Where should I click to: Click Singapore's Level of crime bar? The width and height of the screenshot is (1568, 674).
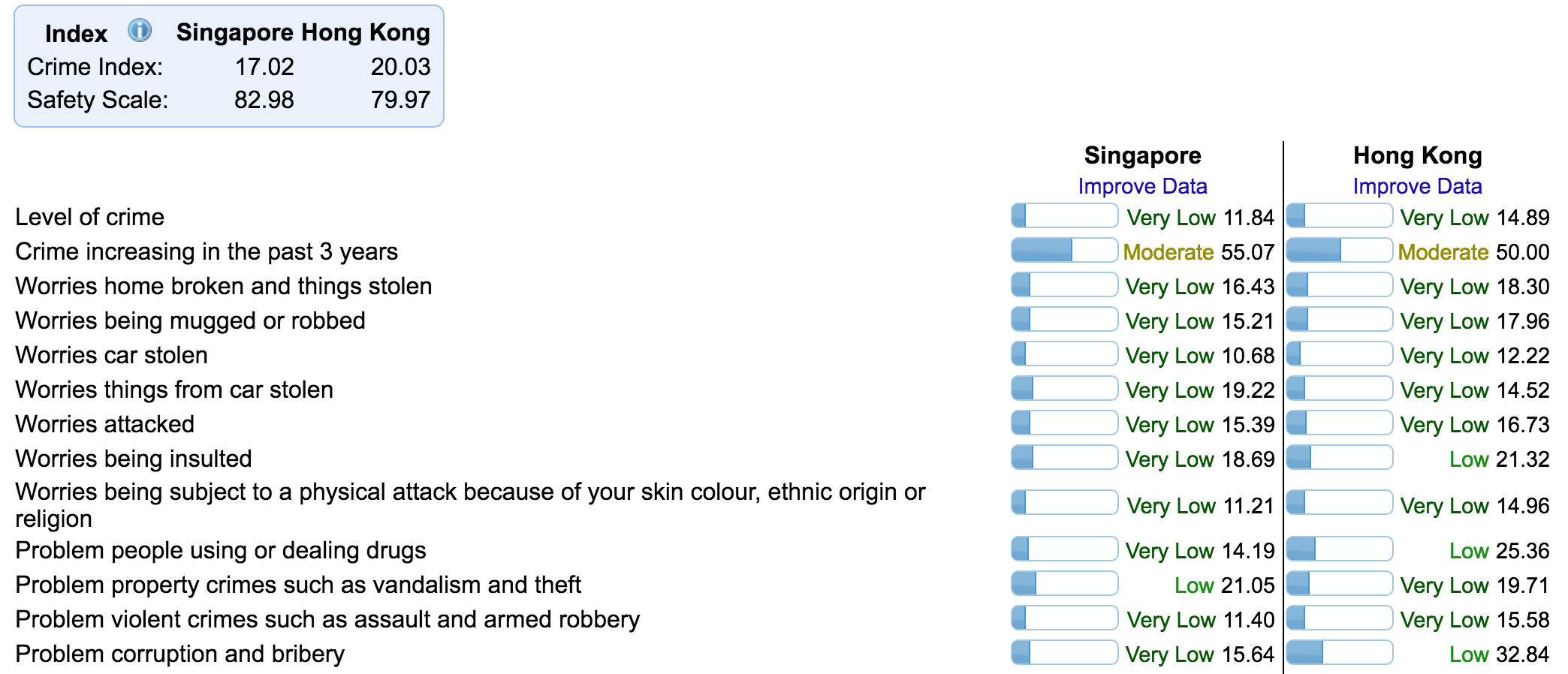click(x=1064, y=216)
